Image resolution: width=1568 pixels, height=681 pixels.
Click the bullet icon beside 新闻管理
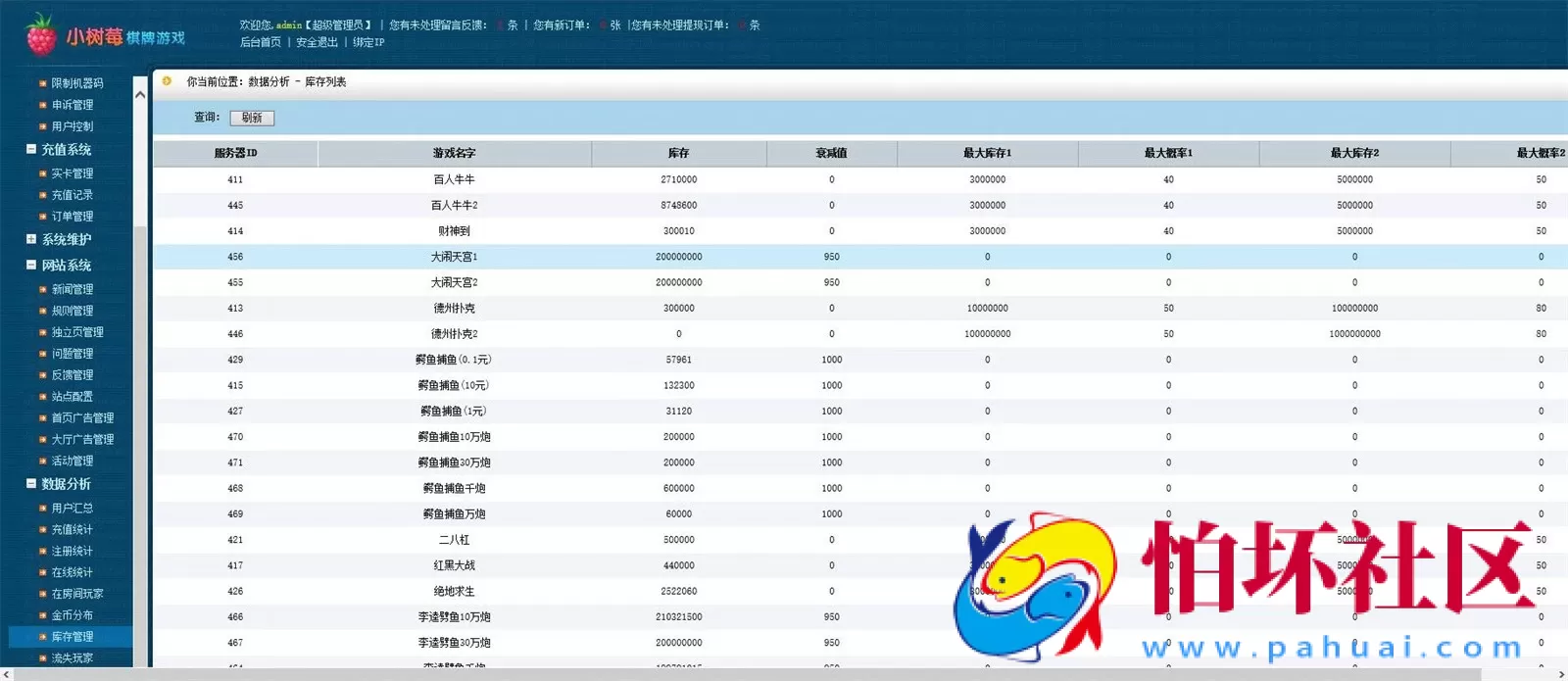point(42,289)
